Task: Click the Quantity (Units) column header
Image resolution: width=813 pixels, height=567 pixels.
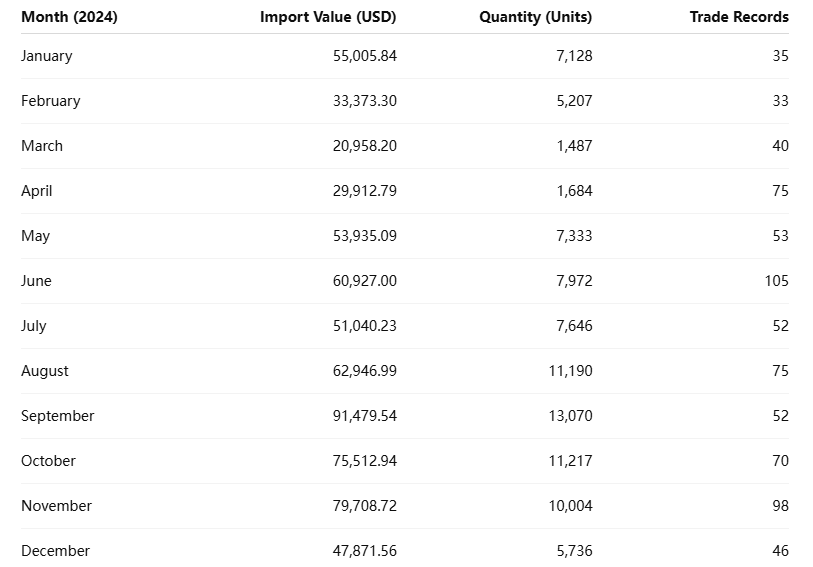Action: pyautogui.click(x=535, y=17)
